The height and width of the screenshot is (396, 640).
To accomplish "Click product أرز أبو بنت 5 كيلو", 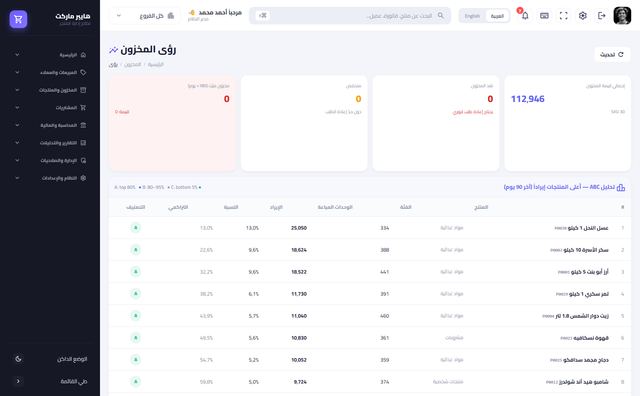I will tap(589, 272).
